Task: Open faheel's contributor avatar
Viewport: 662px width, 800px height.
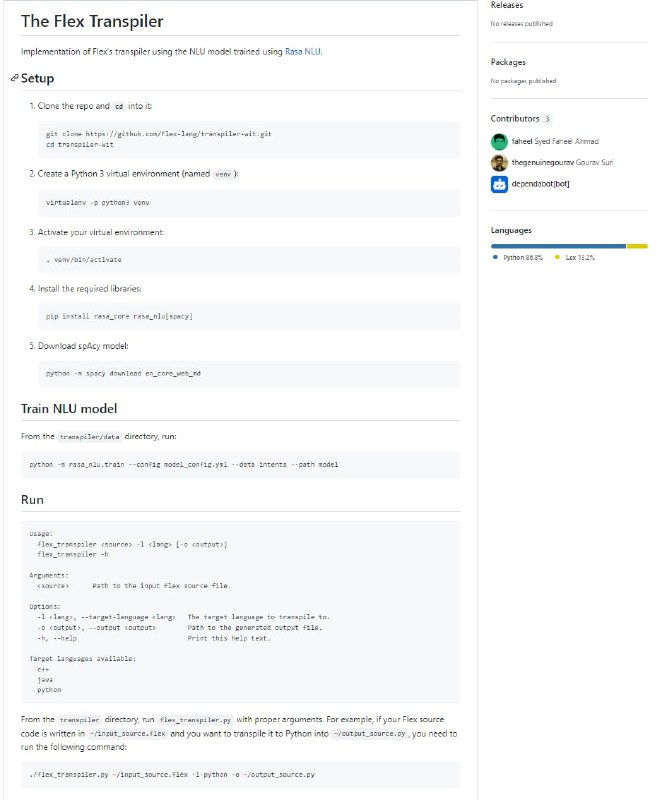Action: pyautogui.click(x=499, y=141)
